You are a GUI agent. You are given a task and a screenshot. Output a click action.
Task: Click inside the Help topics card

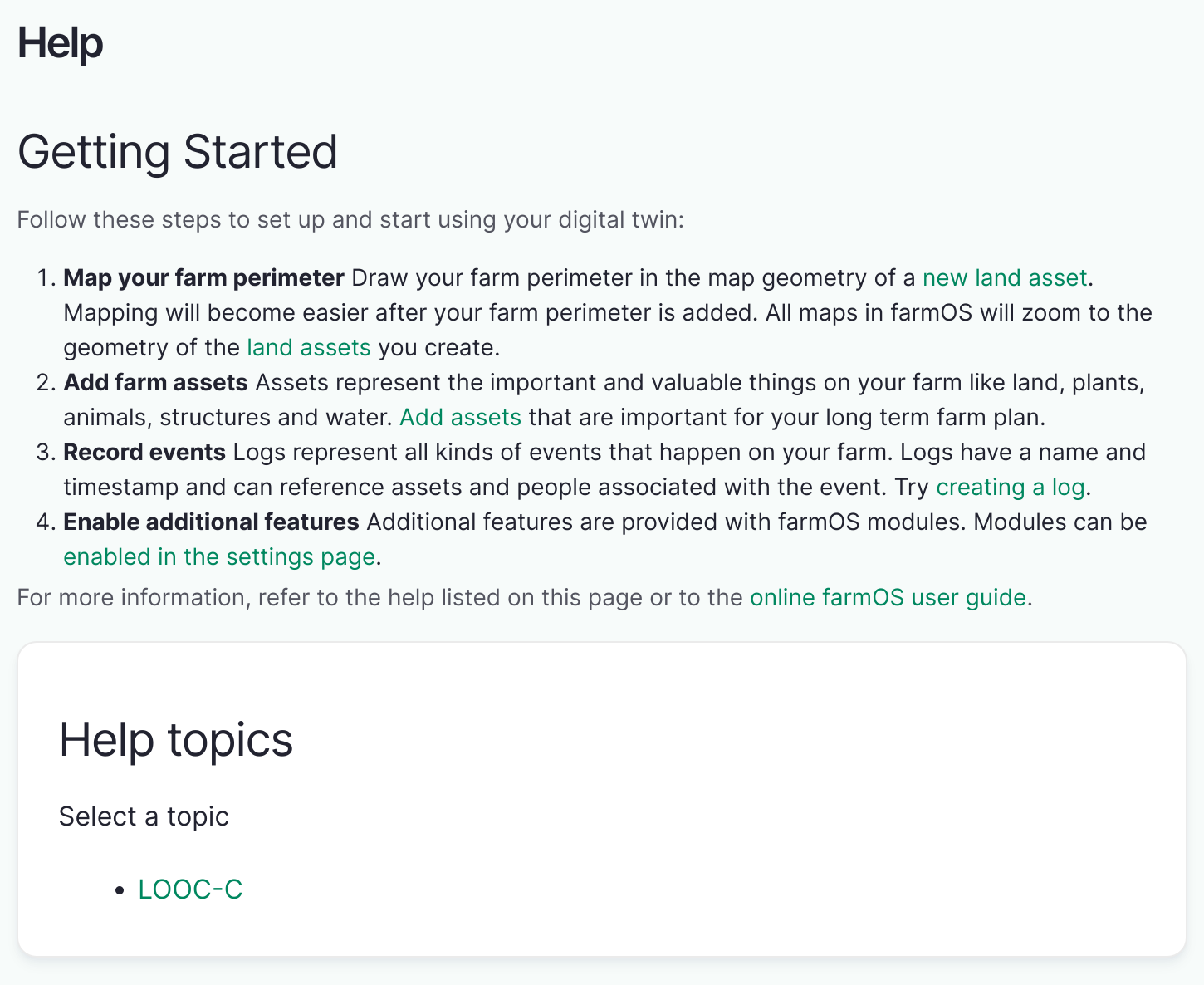(601, 797)
